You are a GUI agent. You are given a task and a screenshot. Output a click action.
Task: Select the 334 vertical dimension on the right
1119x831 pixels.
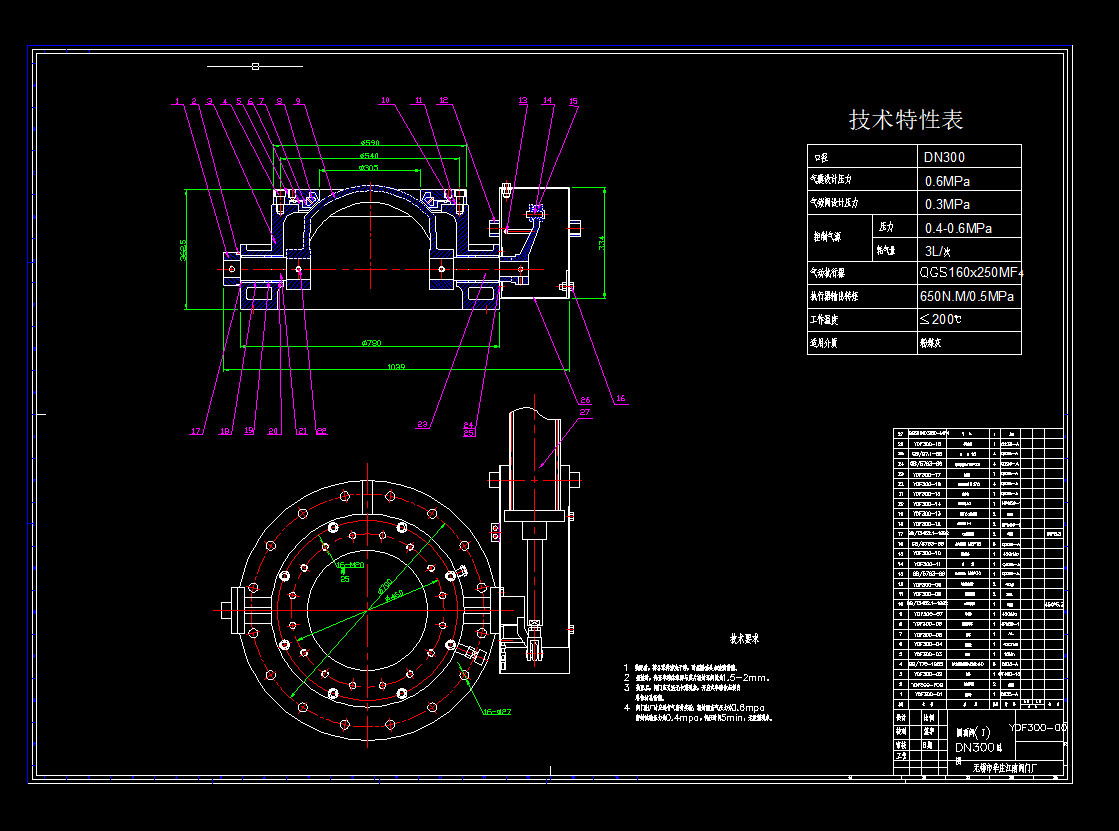600,241
